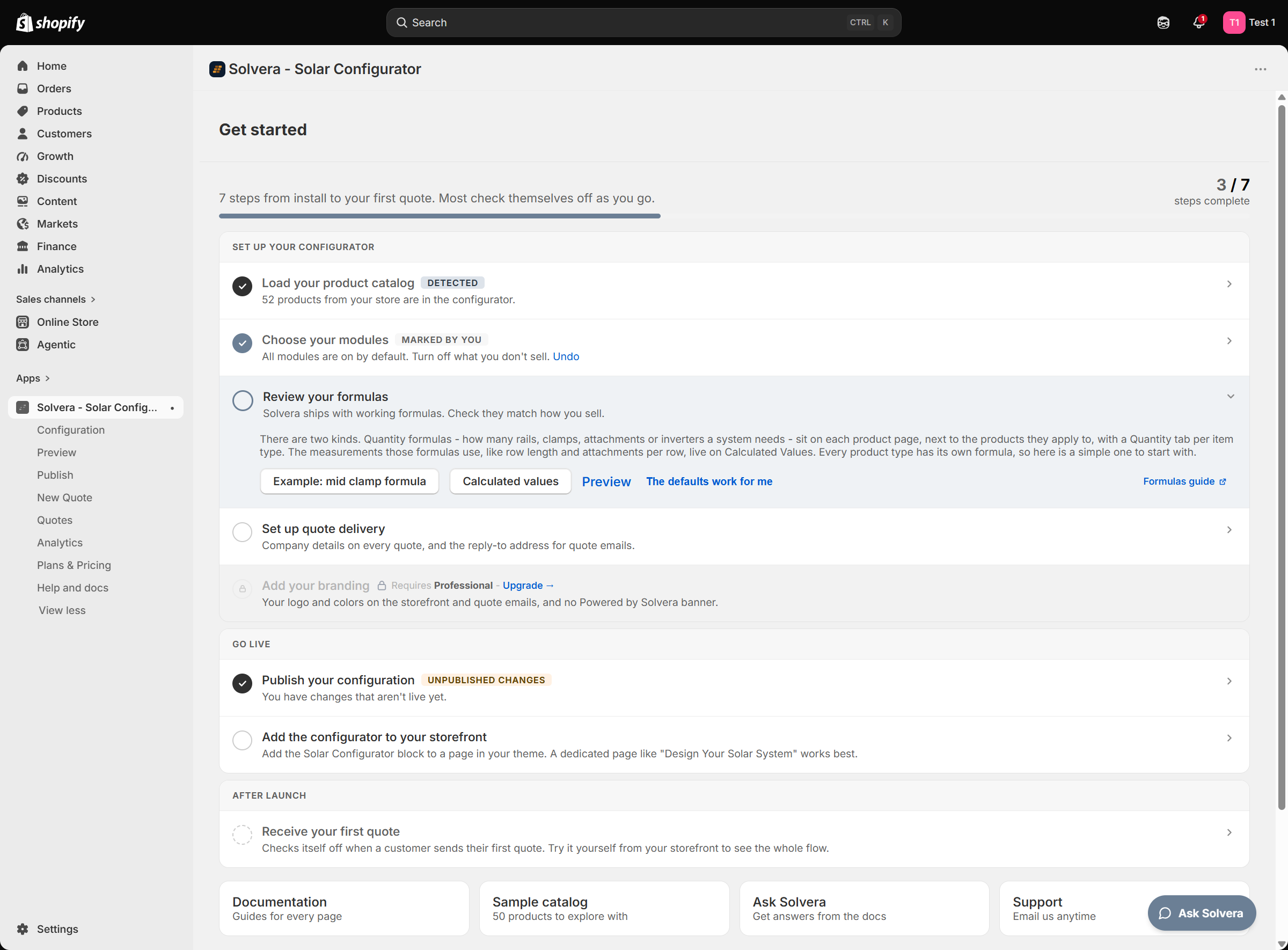The image size is (1288, 950).
Task: Expand the Apps section
Action: tap(33, 378)
